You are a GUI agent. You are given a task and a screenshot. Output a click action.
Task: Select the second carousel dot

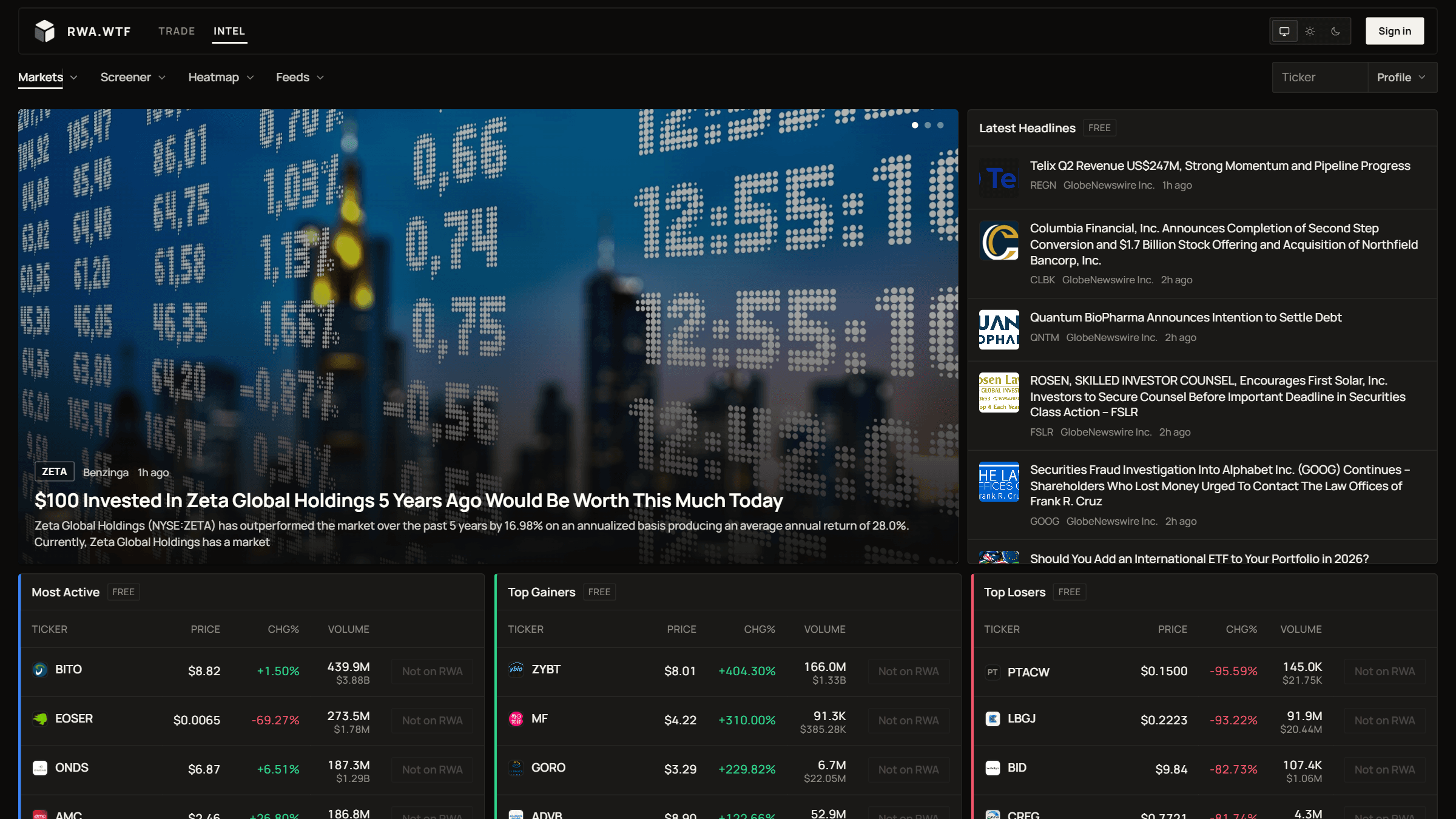pyautogui.click(x=928, y=125)
